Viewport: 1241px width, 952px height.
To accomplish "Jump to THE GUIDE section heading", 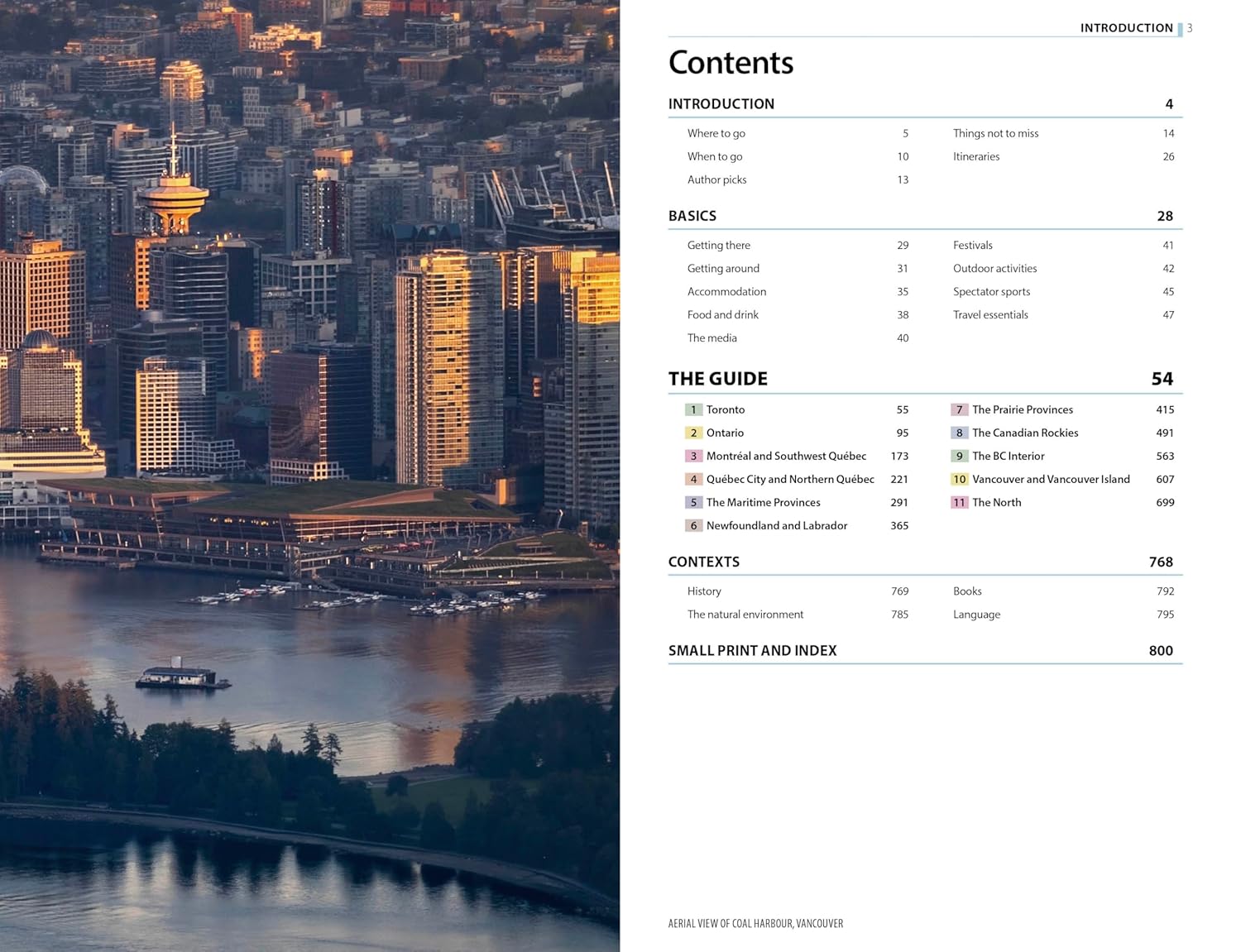I will tap(718, 379).
